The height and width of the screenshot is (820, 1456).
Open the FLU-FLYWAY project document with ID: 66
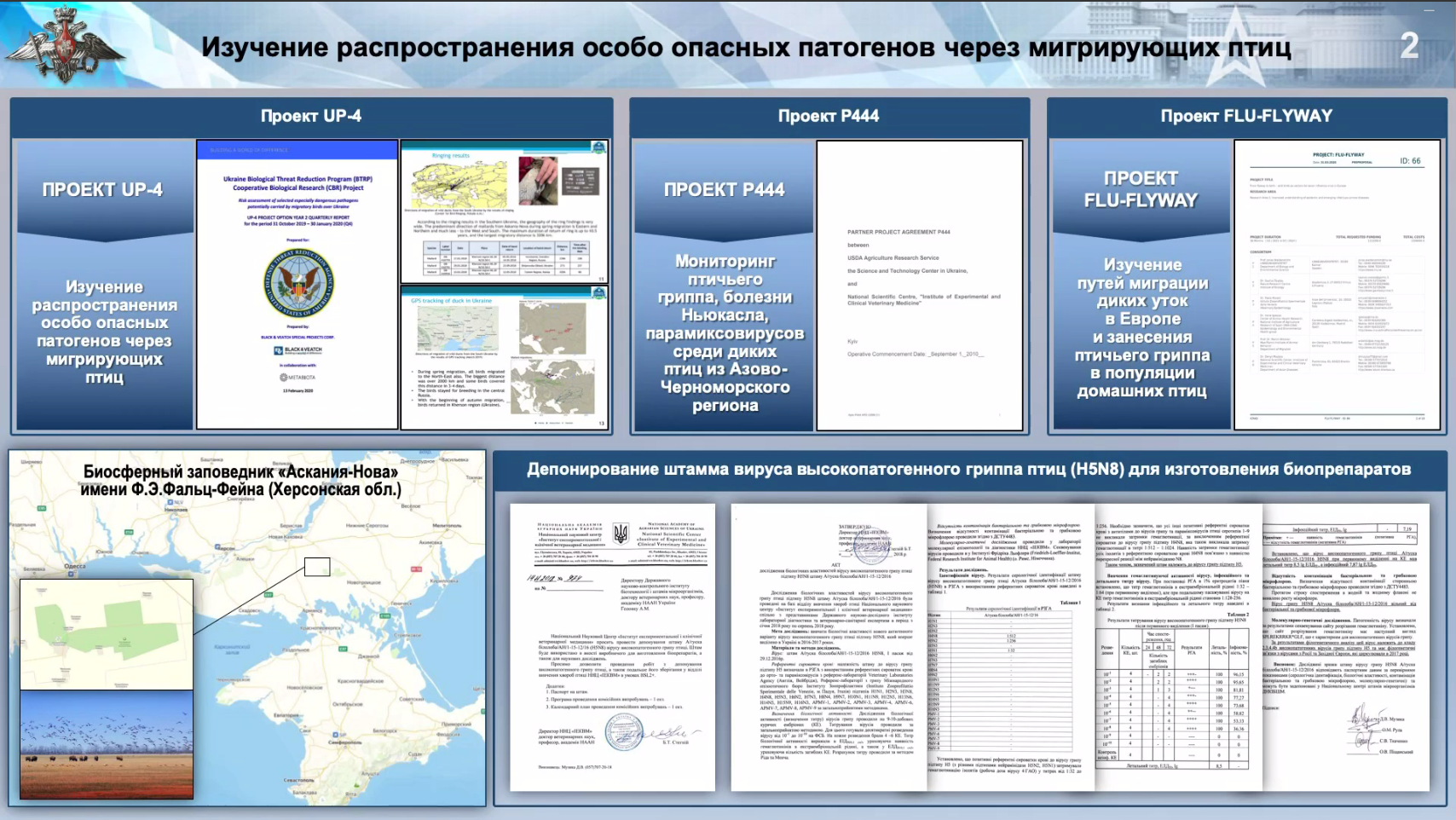click(x=1336, y=286)
